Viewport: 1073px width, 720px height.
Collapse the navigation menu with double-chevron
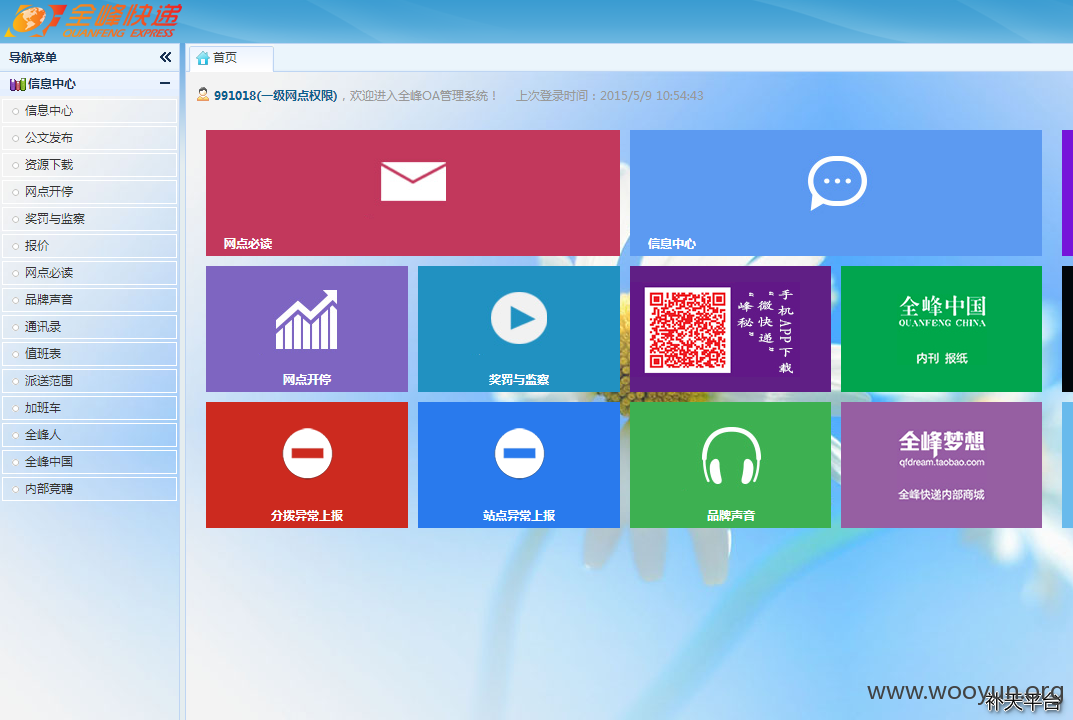pyautogui.click(x=166, y=57)
